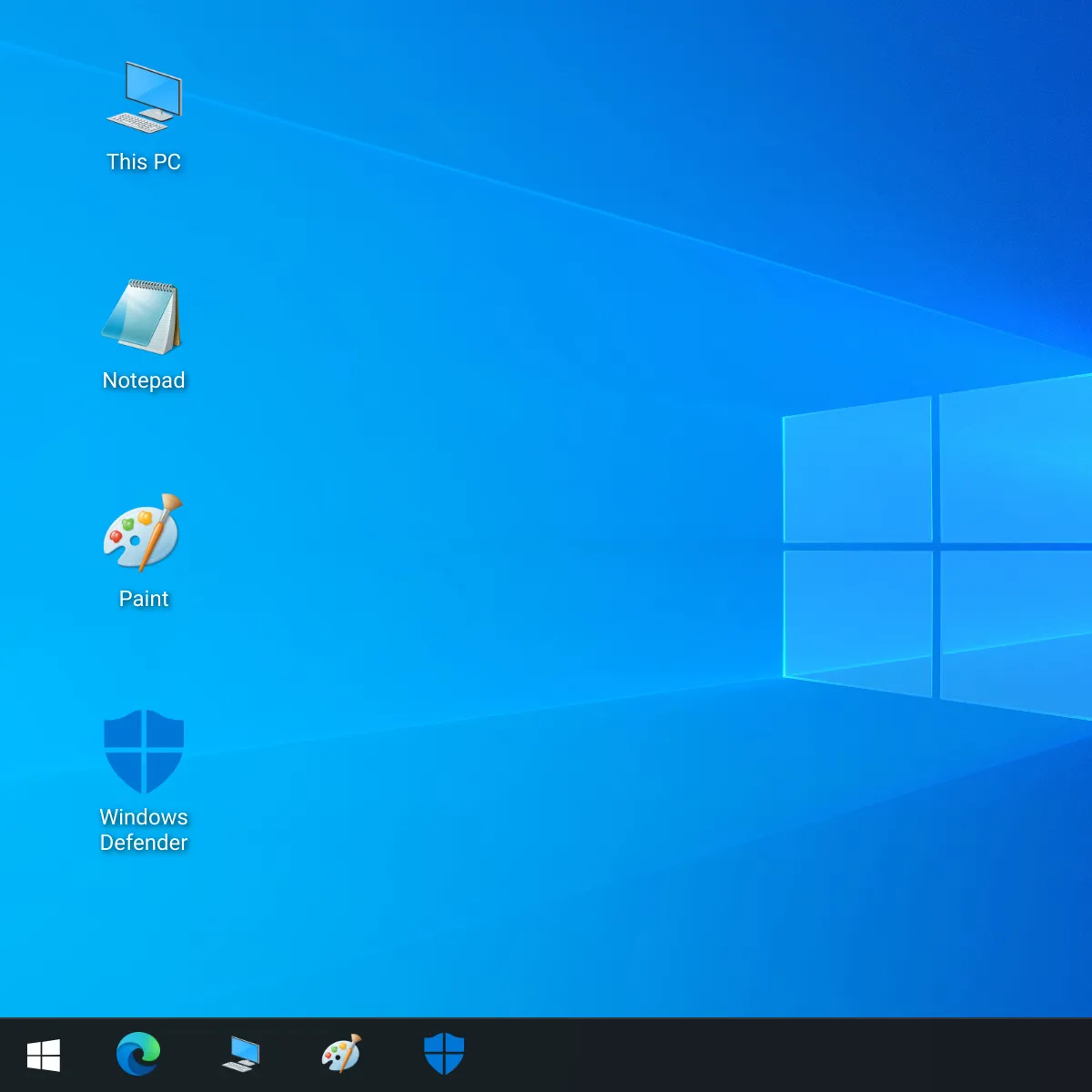1092x1092 pixels.
Task: Open the Start menu from the taskbar
Action: pos(44,1056)
